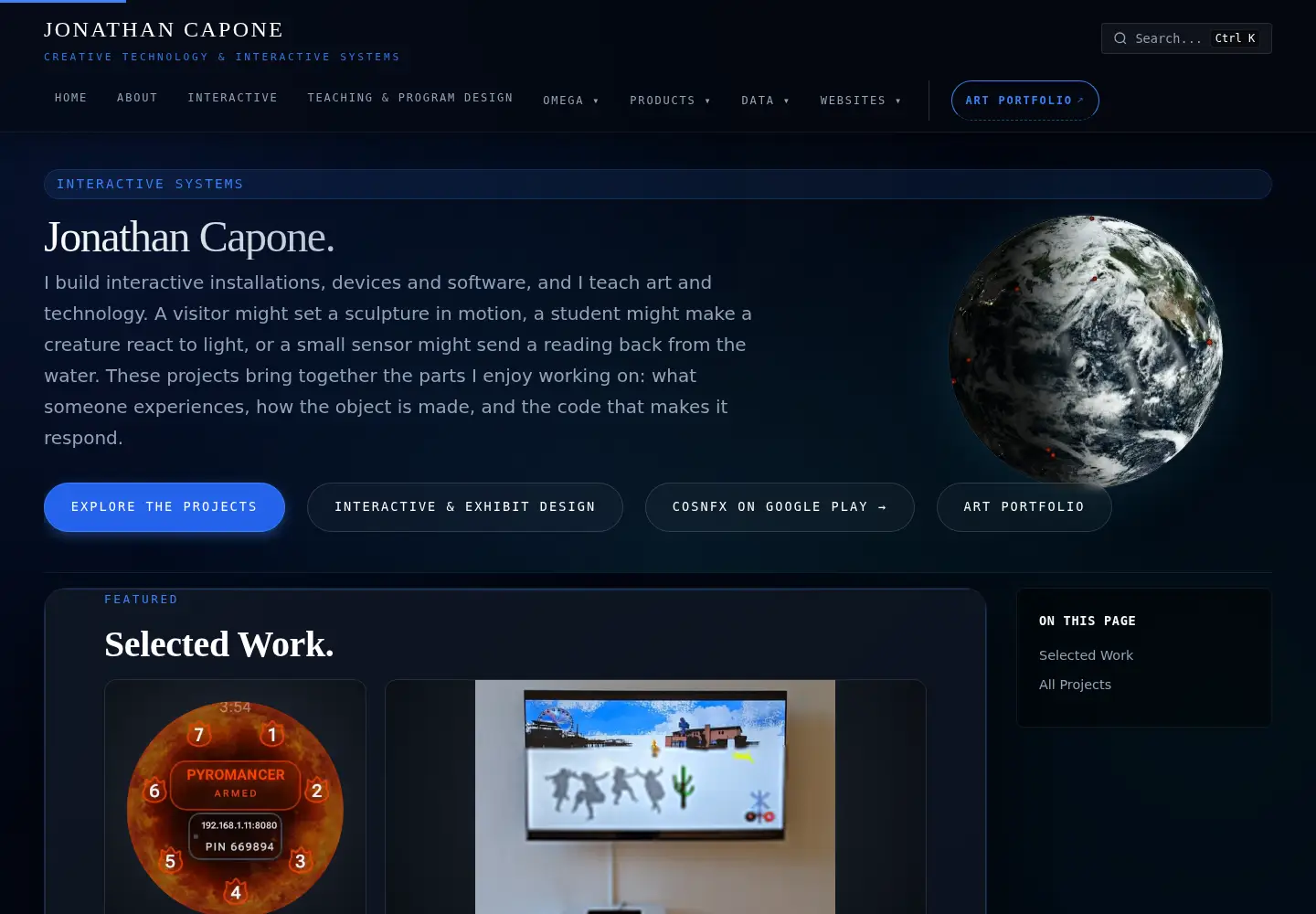Click the On This Page heading

[1088, 621]
